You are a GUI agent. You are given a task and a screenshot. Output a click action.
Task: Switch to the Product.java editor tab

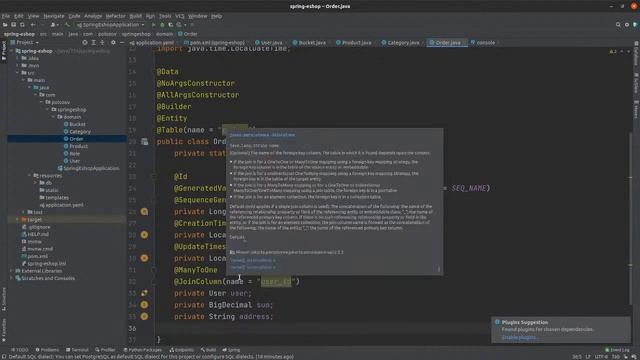[x=354, y=42]
